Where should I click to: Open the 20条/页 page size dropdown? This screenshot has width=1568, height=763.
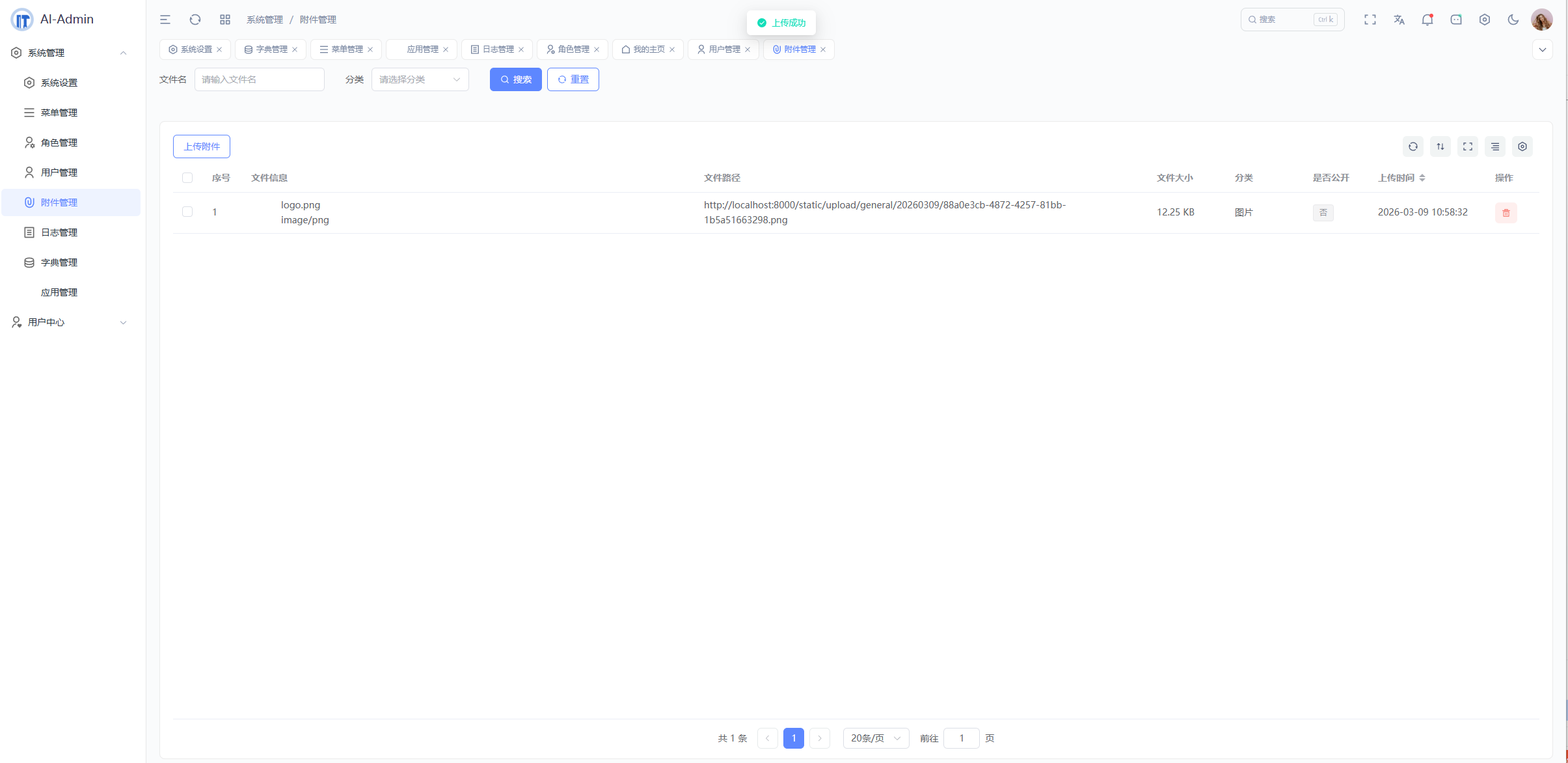[876, 738]
